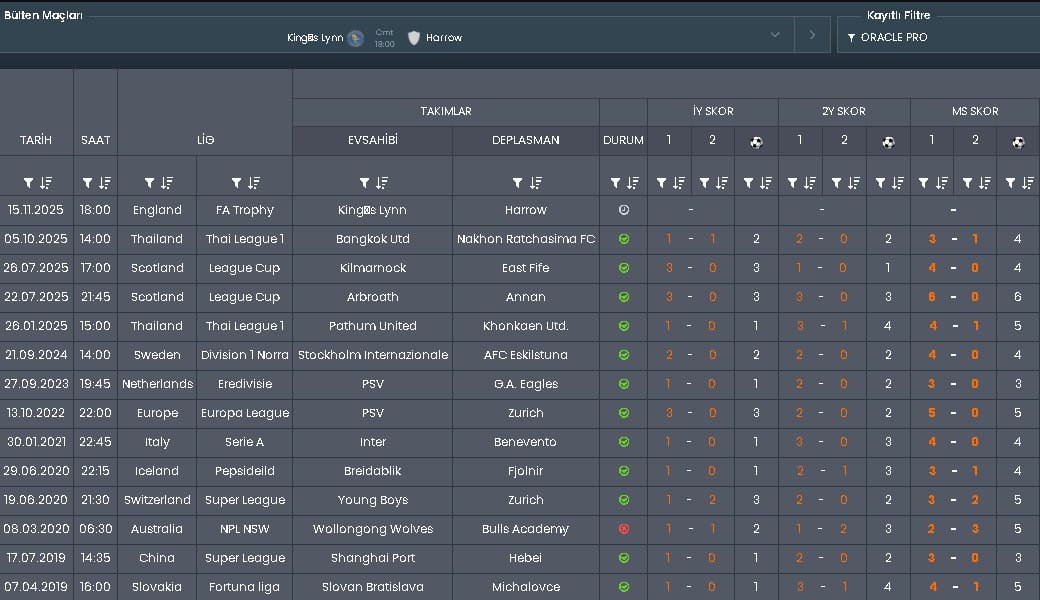Screen dimensions: 1040x600
Task: Select the Young Boys team cell
Action: coord(373,500)
